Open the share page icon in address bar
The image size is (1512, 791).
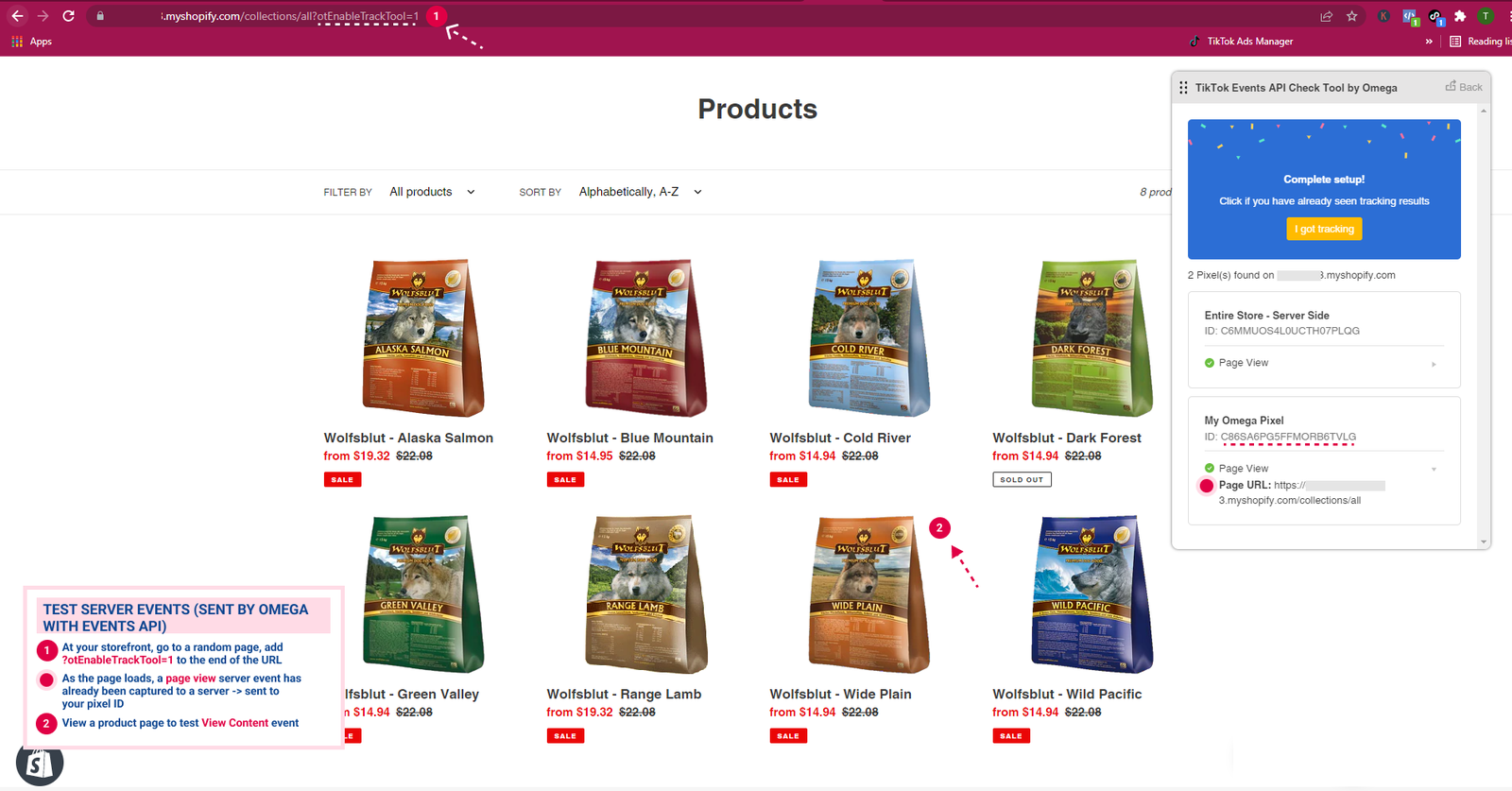click(x=1326, y=16)
